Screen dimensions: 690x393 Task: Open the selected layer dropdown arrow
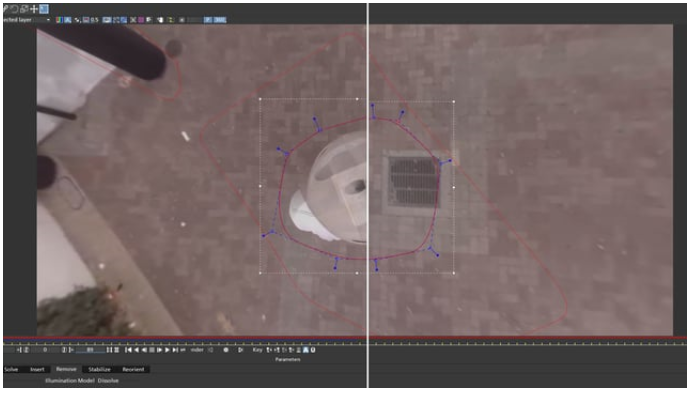[x=48, y=20]
